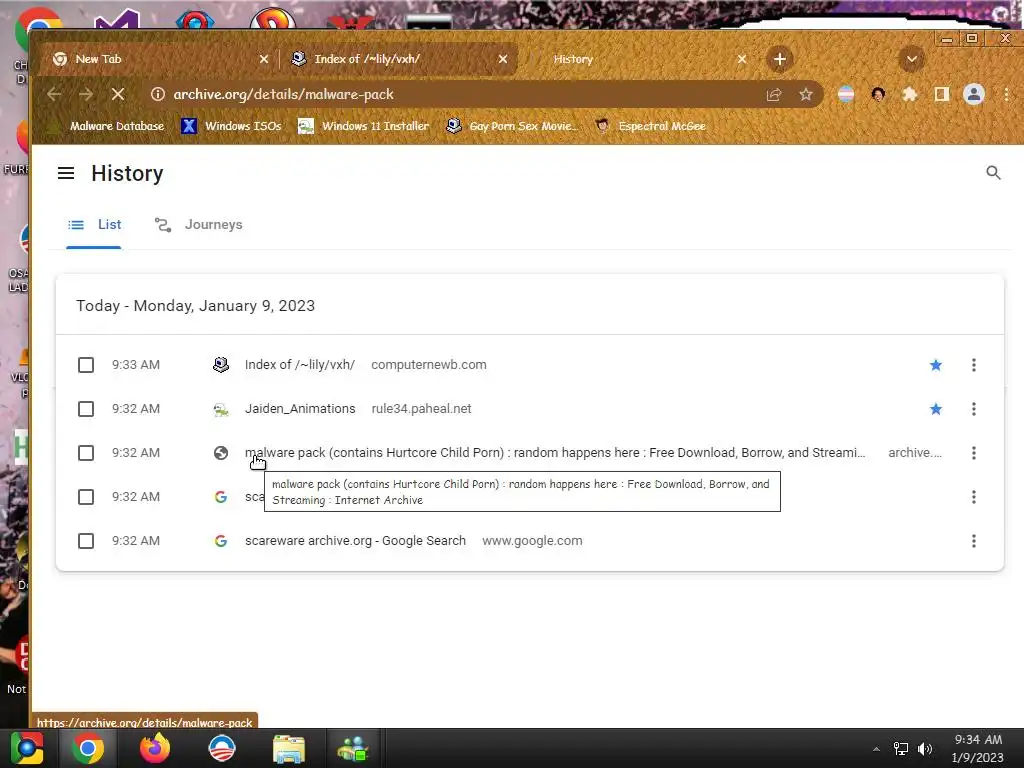Check the archive.org malware pack entry checkbox
1024x768 pixels.
click(86, 453)
